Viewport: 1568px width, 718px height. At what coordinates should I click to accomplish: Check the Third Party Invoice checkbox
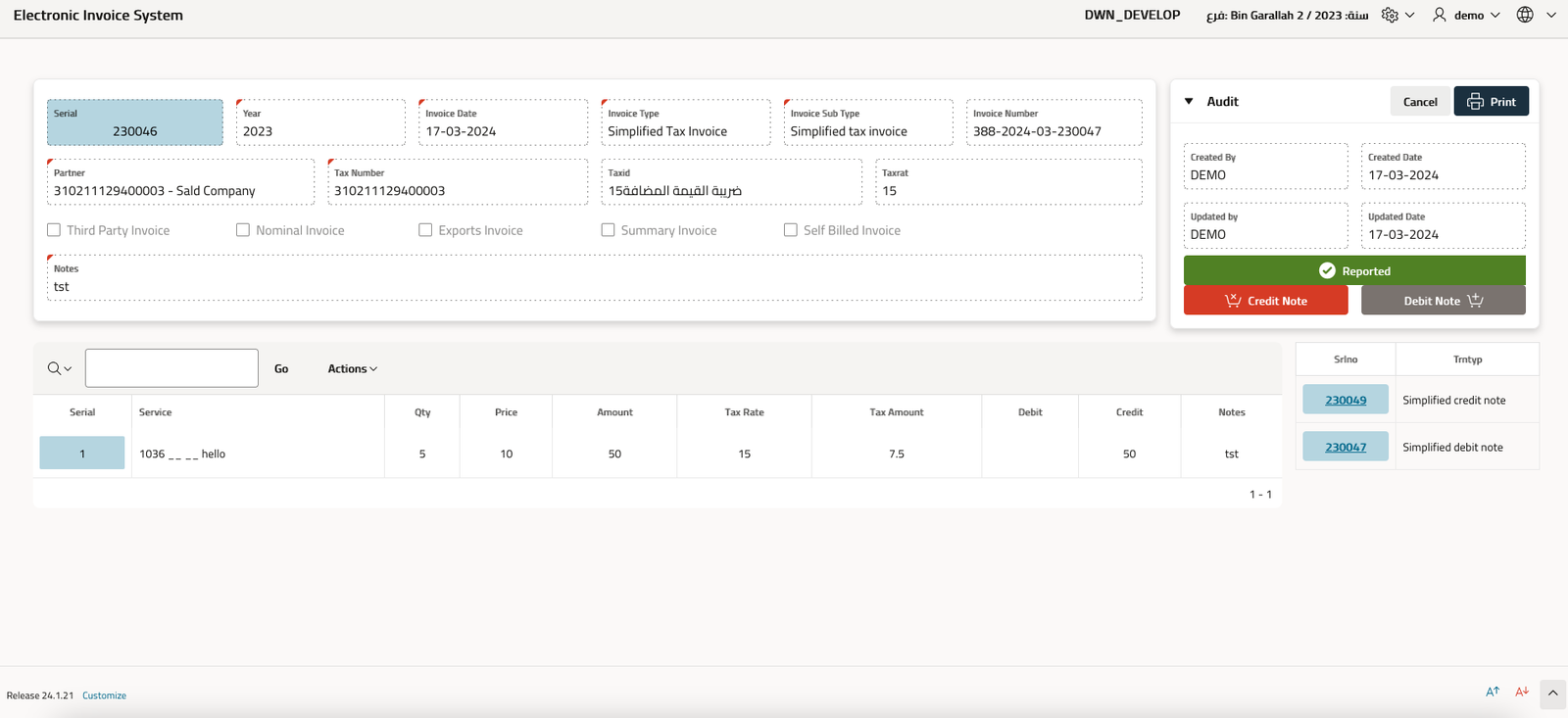54,230
